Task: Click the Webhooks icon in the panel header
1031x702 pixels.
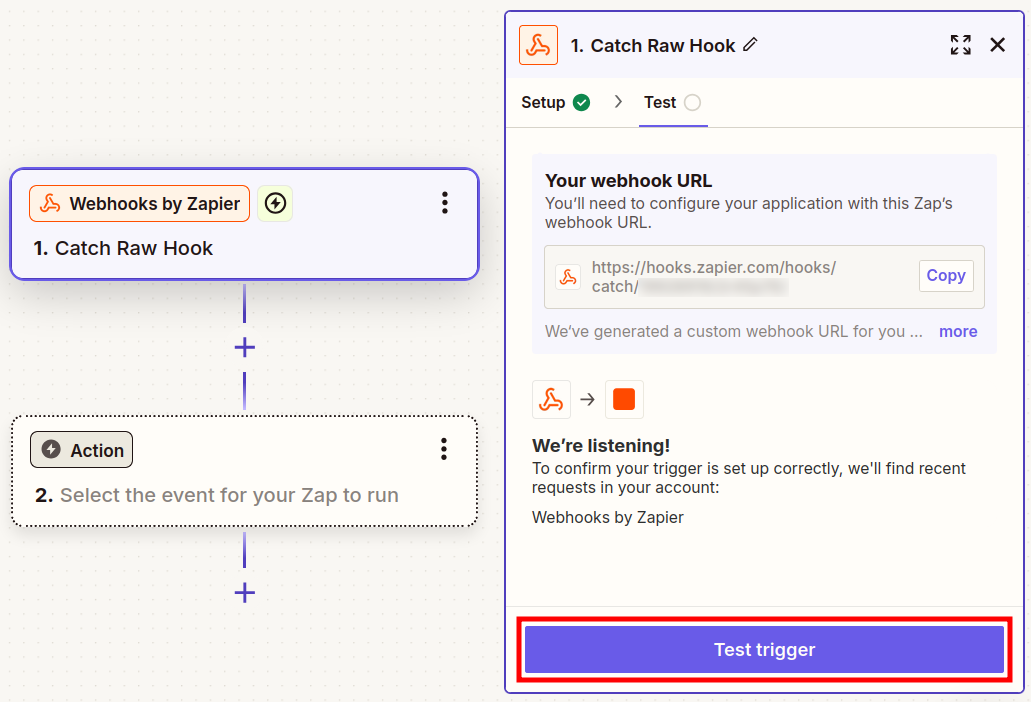Action: tap(538, 46)
